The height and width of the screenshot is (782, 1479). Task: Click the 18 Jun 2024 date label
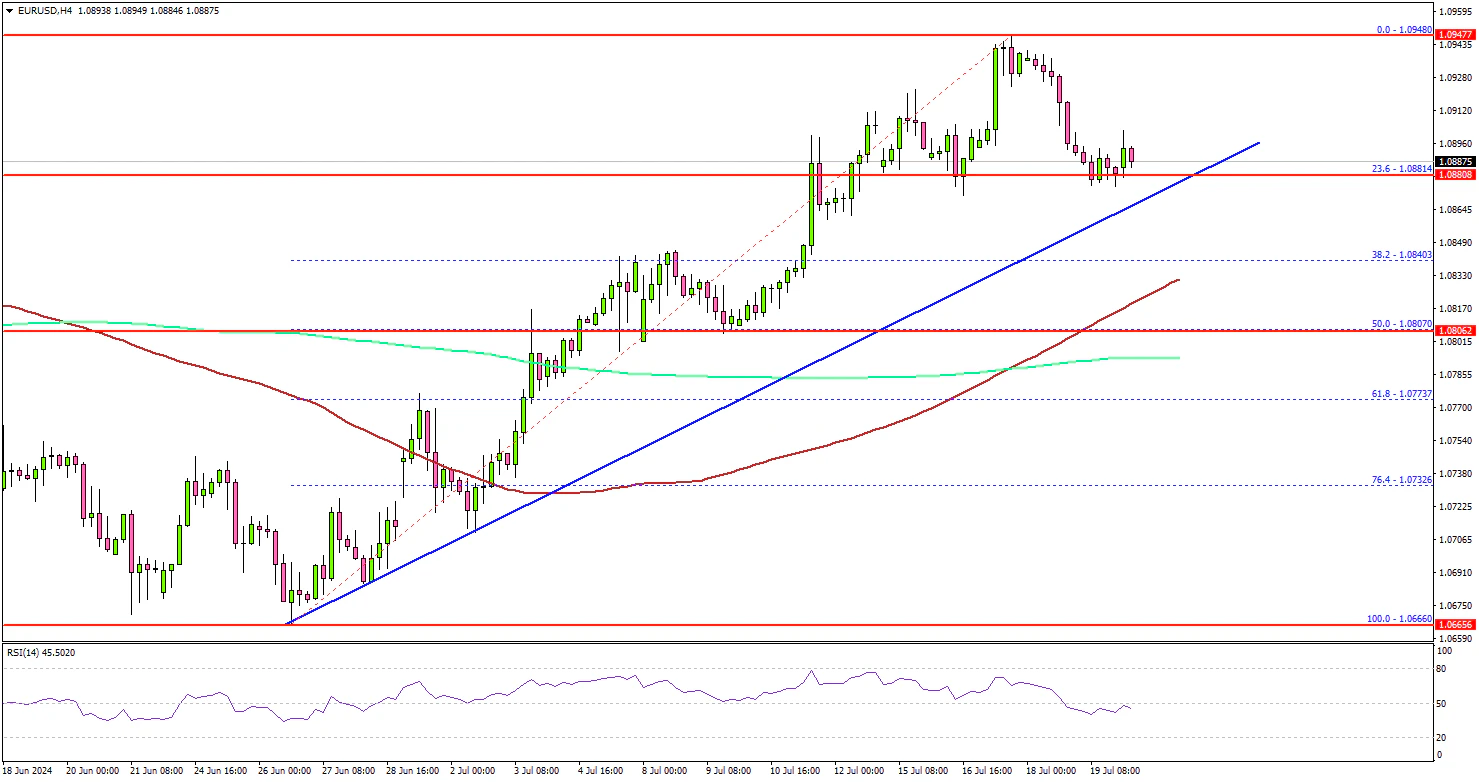click(x=28, y=771)
